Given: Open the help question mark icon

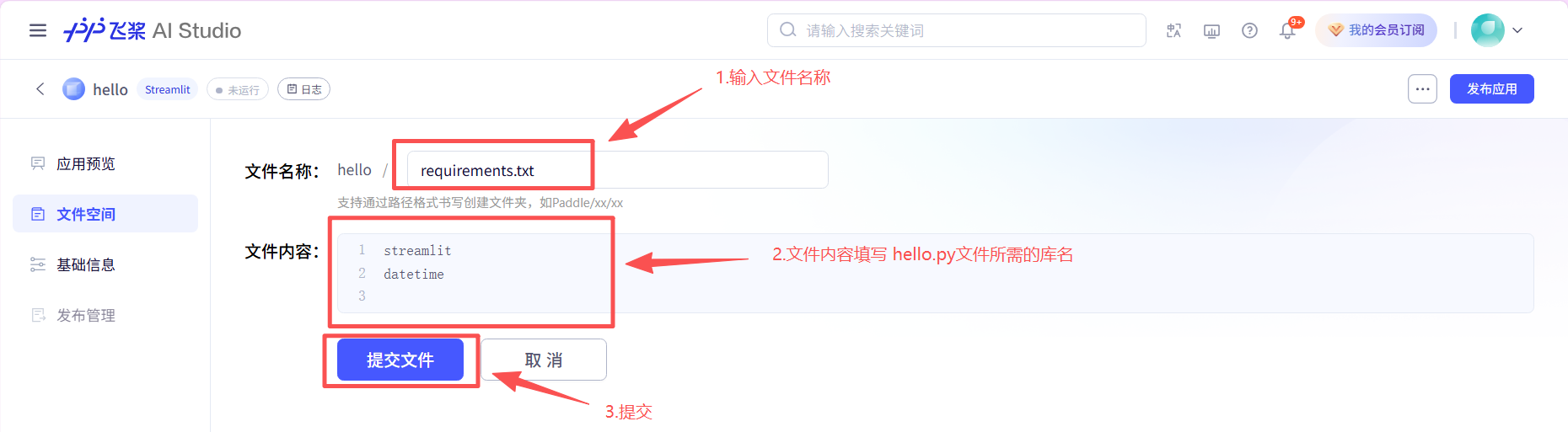Looking at the screenshot, I should [1249, 30].
